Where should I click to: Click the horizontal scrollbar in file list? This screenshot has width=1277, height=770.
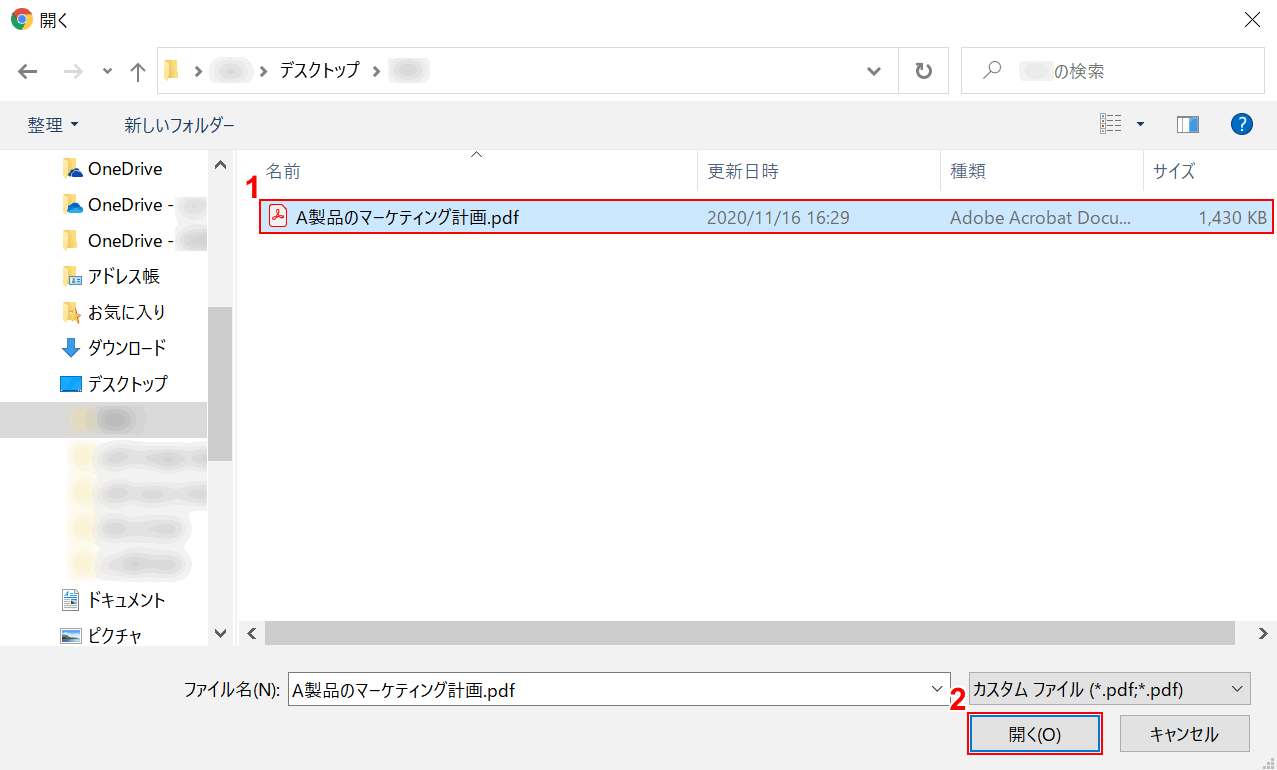tap(750, 633)
